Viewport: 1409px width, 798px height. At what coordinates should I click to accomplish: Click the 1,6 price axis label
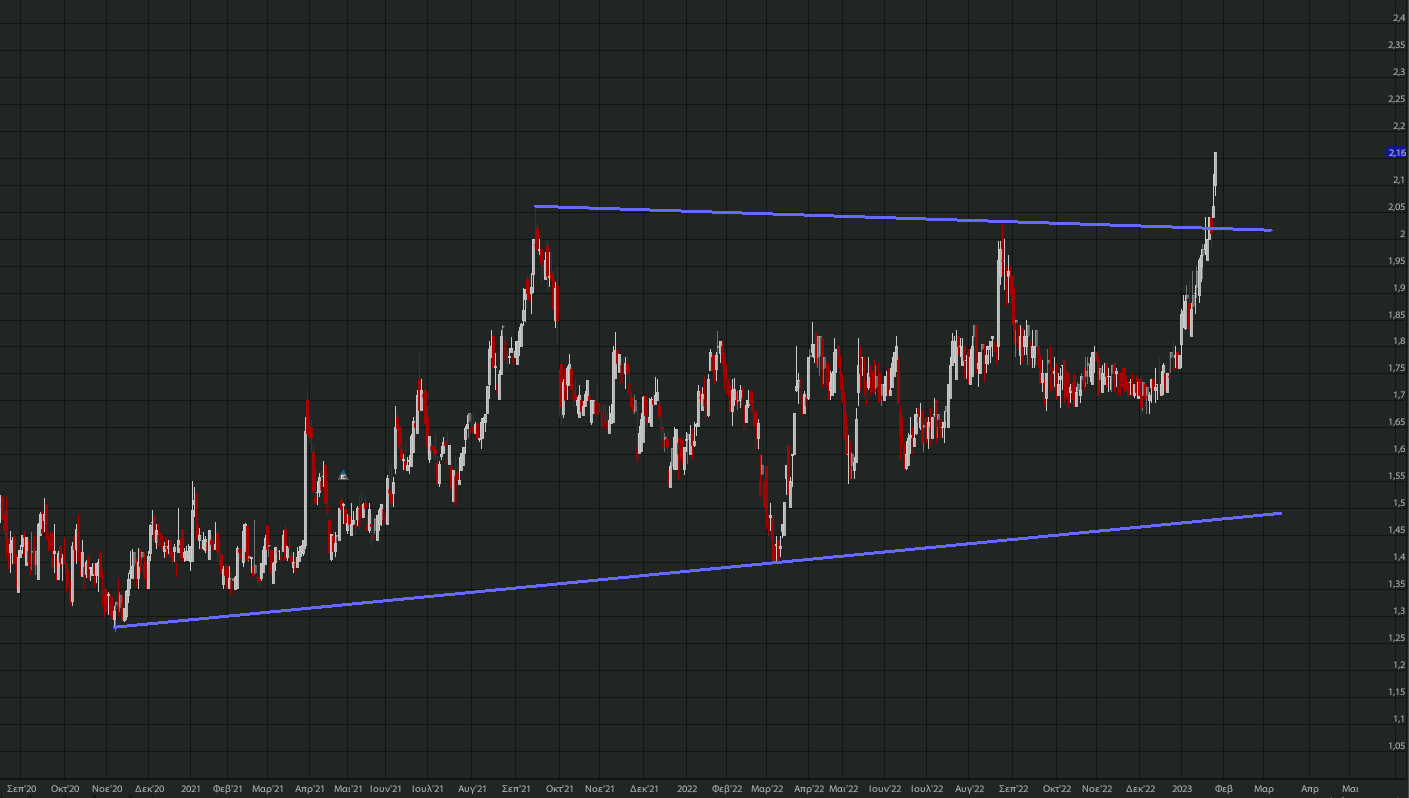pos(1397,449)
